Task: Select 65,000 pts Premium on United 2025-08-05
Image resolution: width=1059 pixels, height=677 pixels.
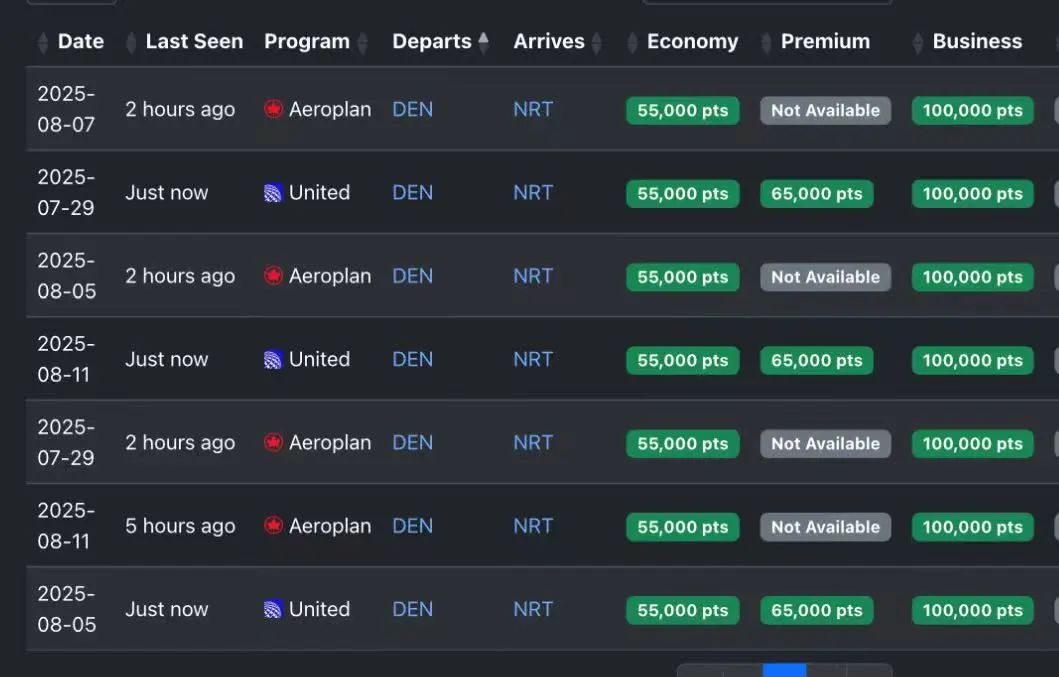Action: point(817,610)
